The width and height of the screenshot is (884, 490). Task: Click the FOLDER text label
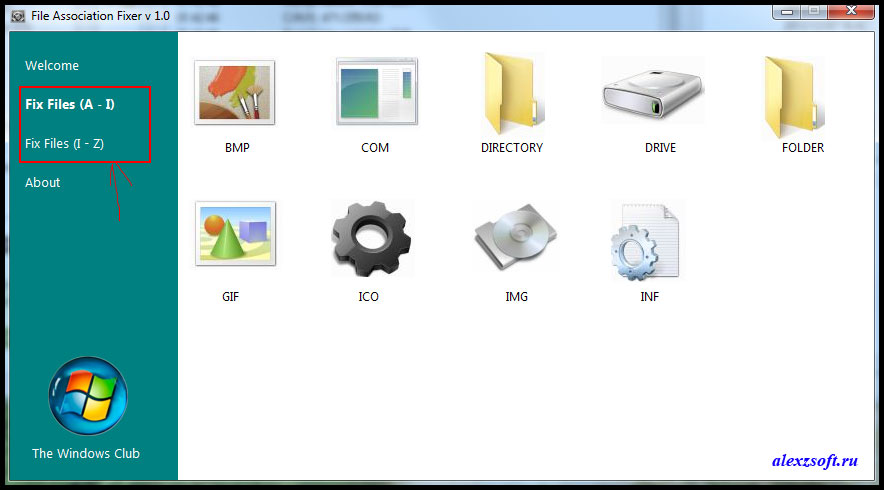pos(803,148)
